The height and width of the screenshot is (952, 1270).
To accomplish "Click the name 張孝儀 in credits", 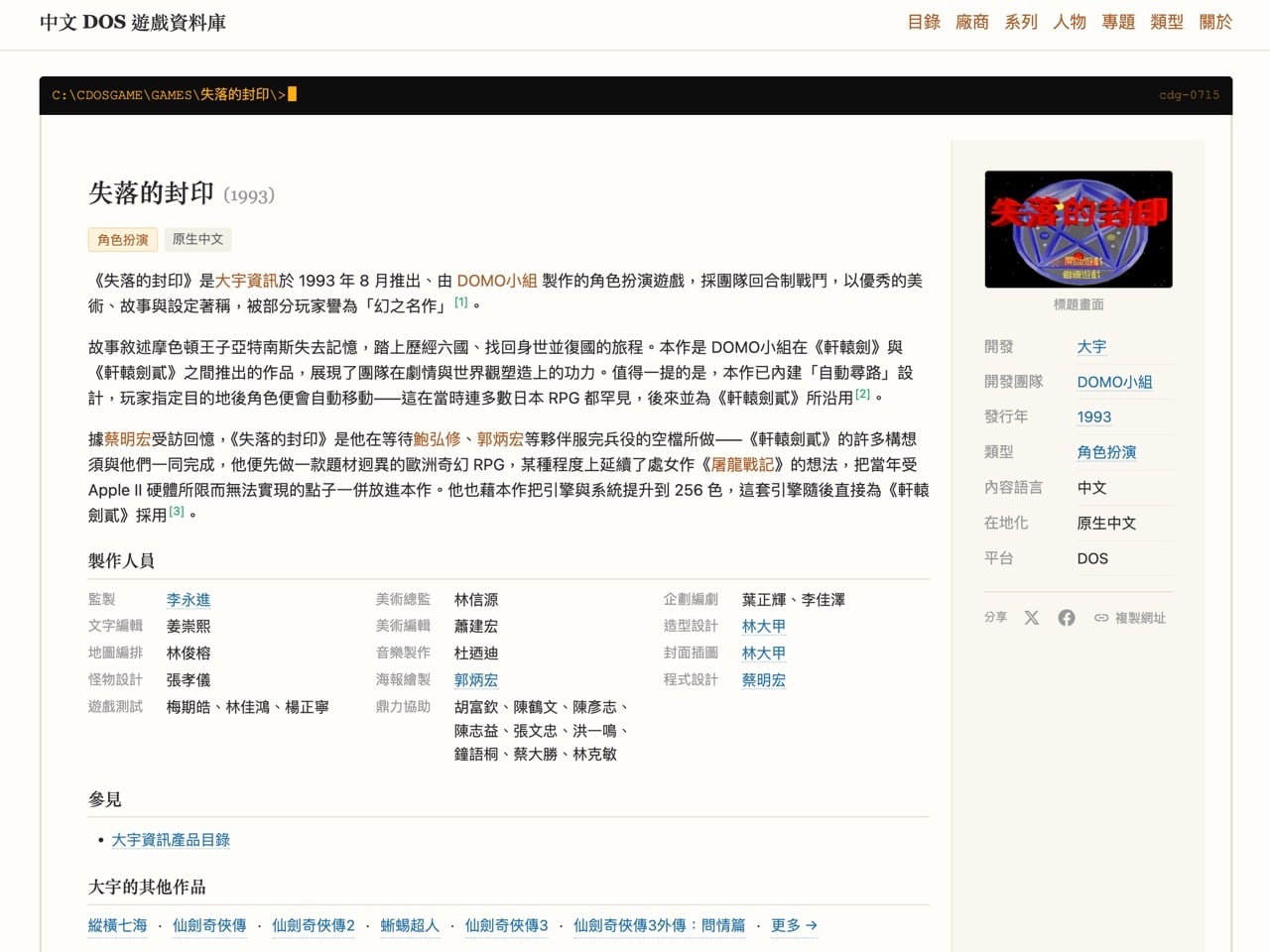I will (189, 680).
